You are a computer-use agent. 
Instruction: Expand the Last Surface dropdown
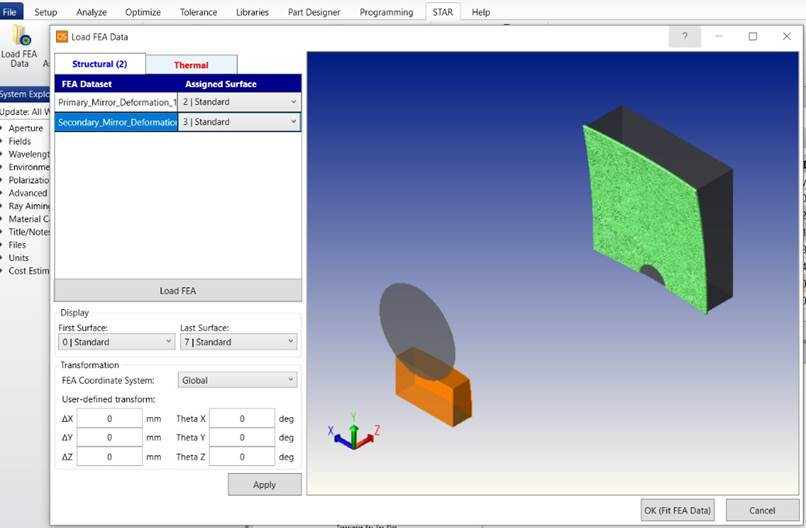237,342
